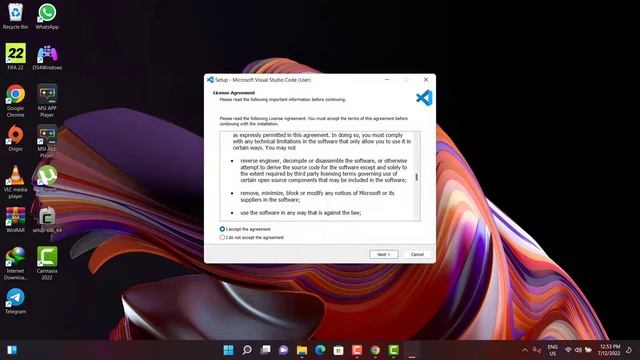The height and width of the screenshot is (360, 640).
Task: Open the Wi-Fi quick settings
Action: pyautogui.click(x=568, y=350)
